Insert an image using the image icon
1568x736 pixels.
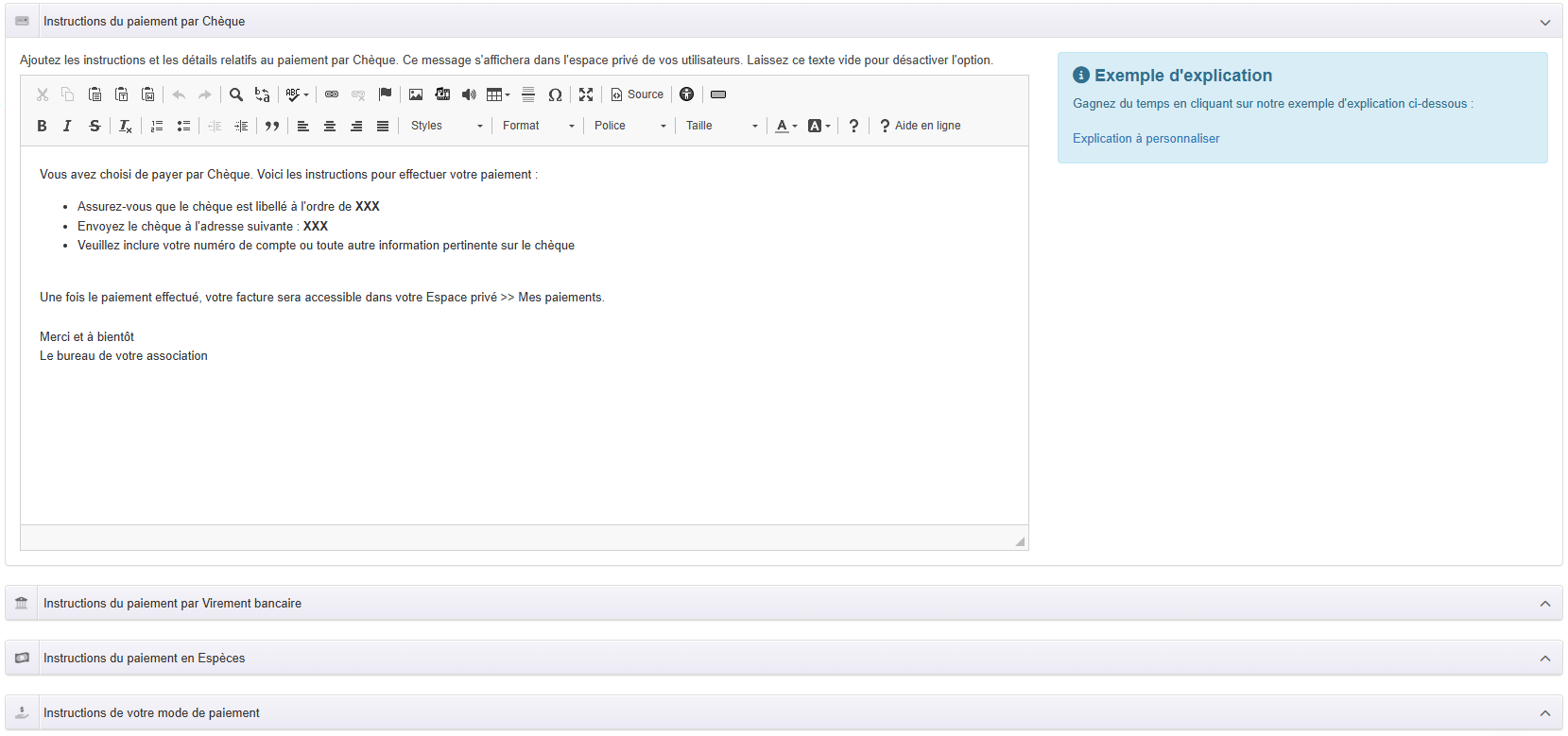(416, 94)
